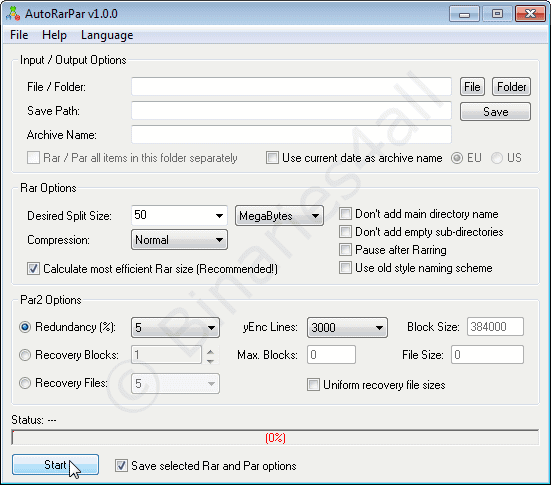Select the Recovery Blocks radio button

[25, 355]
